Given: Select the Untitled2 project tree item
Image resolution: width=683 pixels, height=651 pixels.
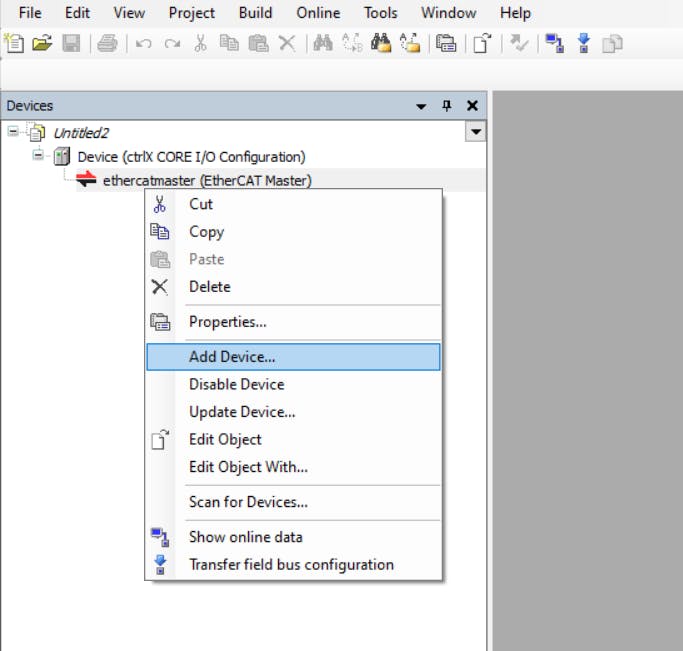Looking at the screenshot, I should point(81,133).
